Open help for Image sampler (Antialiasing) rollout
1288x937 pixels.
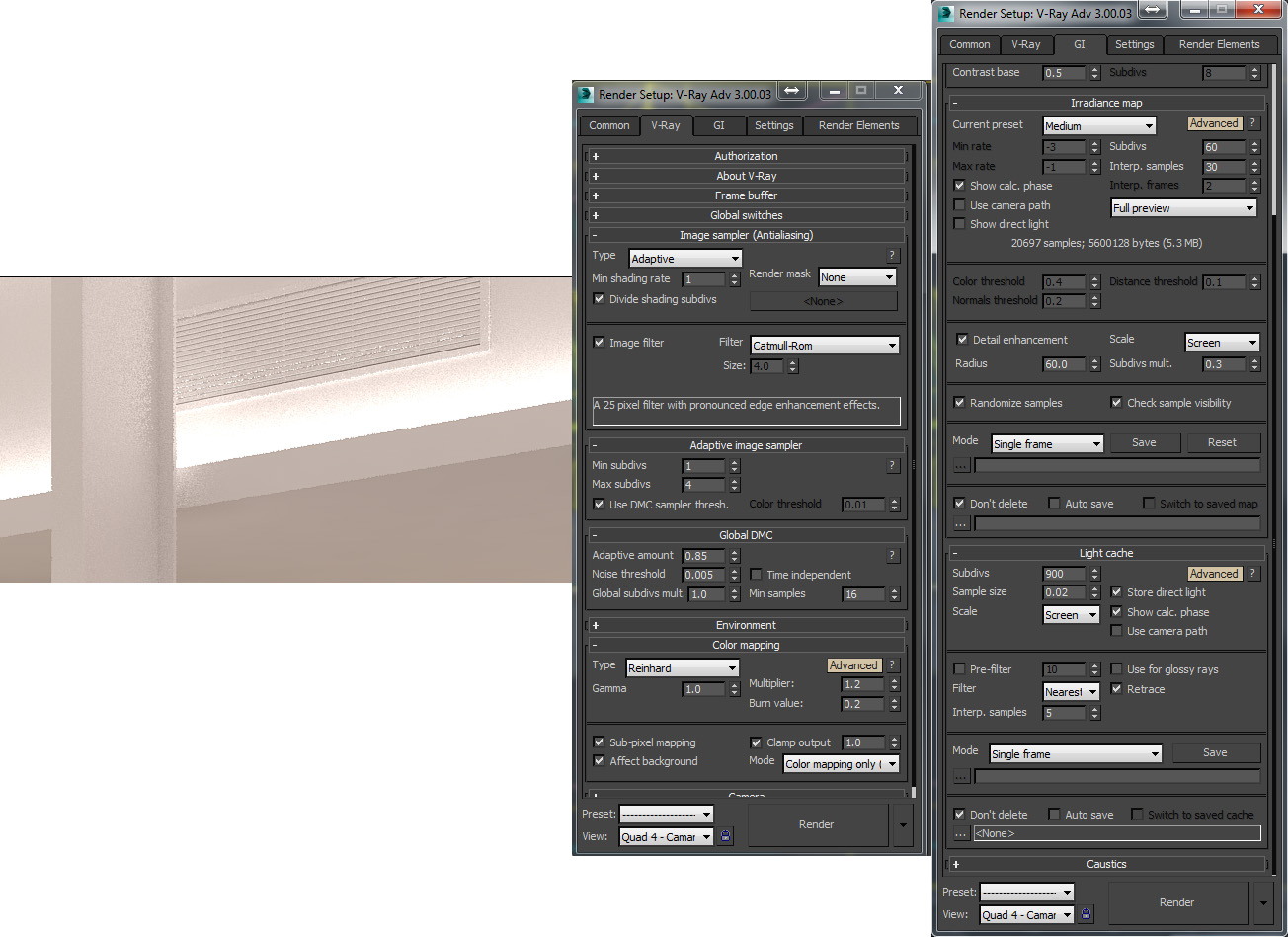(893, 256)
